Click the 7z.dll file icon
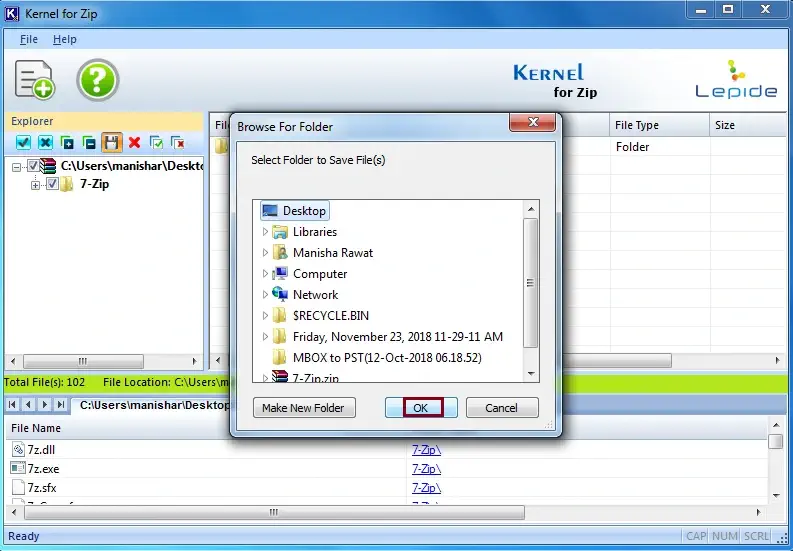The height and width of the screenshot is (551, 793). 18,449
